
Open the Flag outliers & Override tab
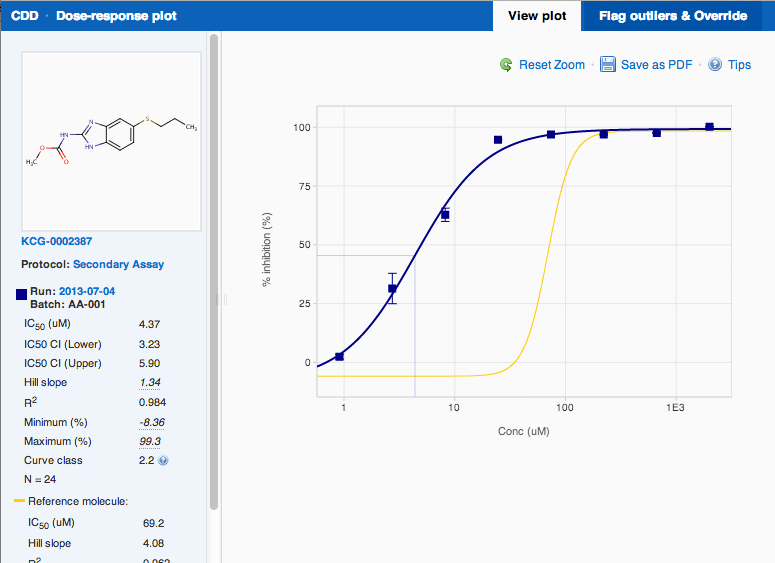pyautogui.click(x=672, y=16)
